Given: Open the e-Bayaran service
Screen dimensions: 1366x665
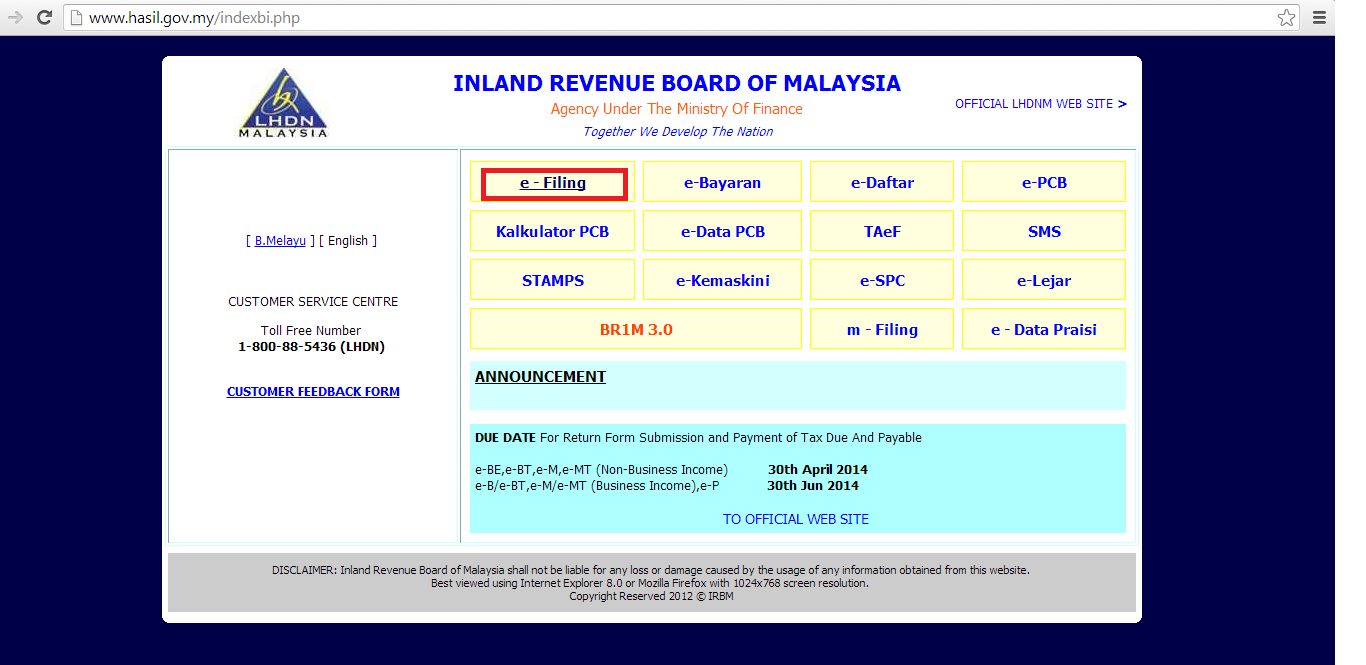Looking at the screenshot, I should click(x=722, y=182).
